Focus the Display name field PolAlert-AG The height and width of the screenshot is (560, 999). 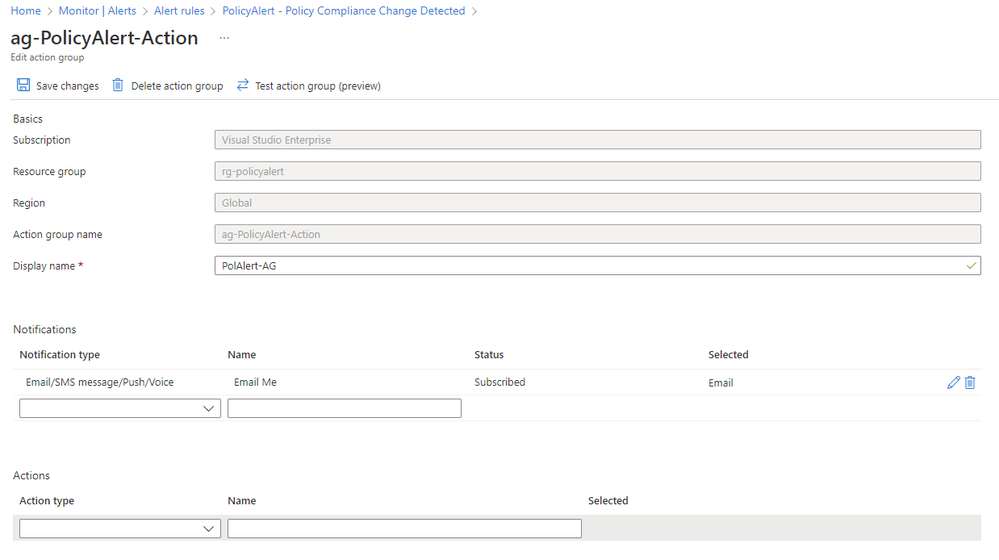[598, 266]
